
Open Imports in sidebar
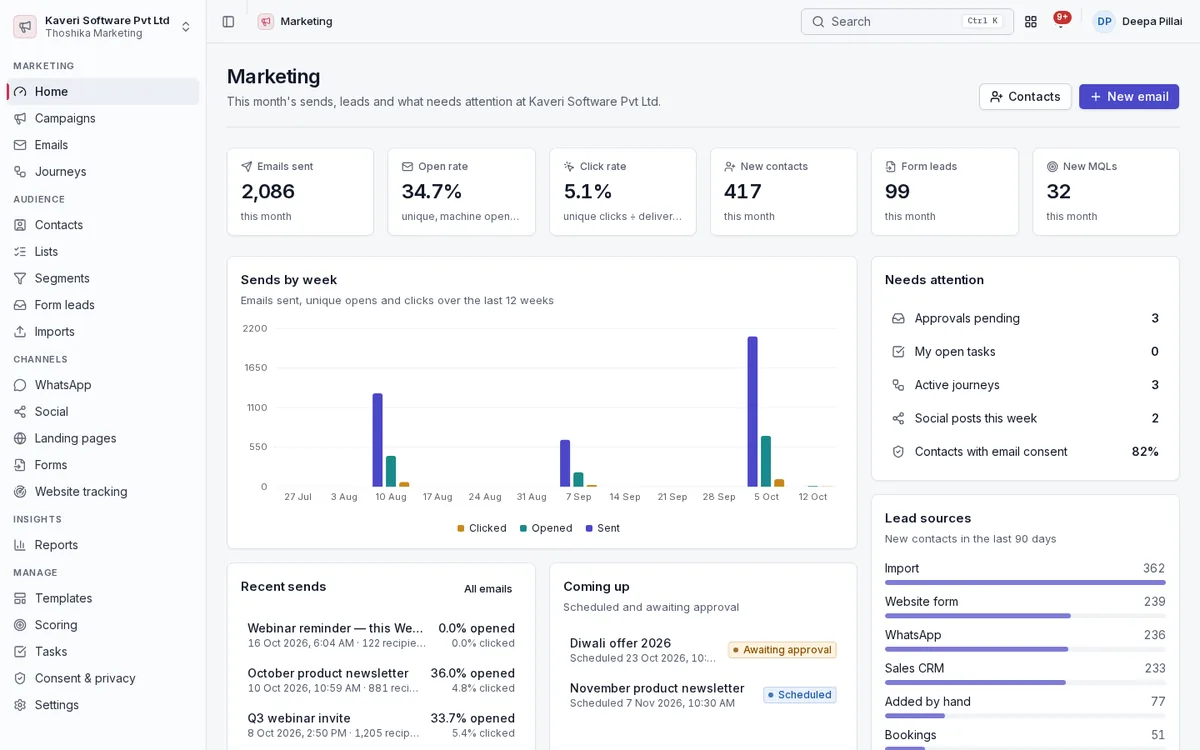(103, 331)
